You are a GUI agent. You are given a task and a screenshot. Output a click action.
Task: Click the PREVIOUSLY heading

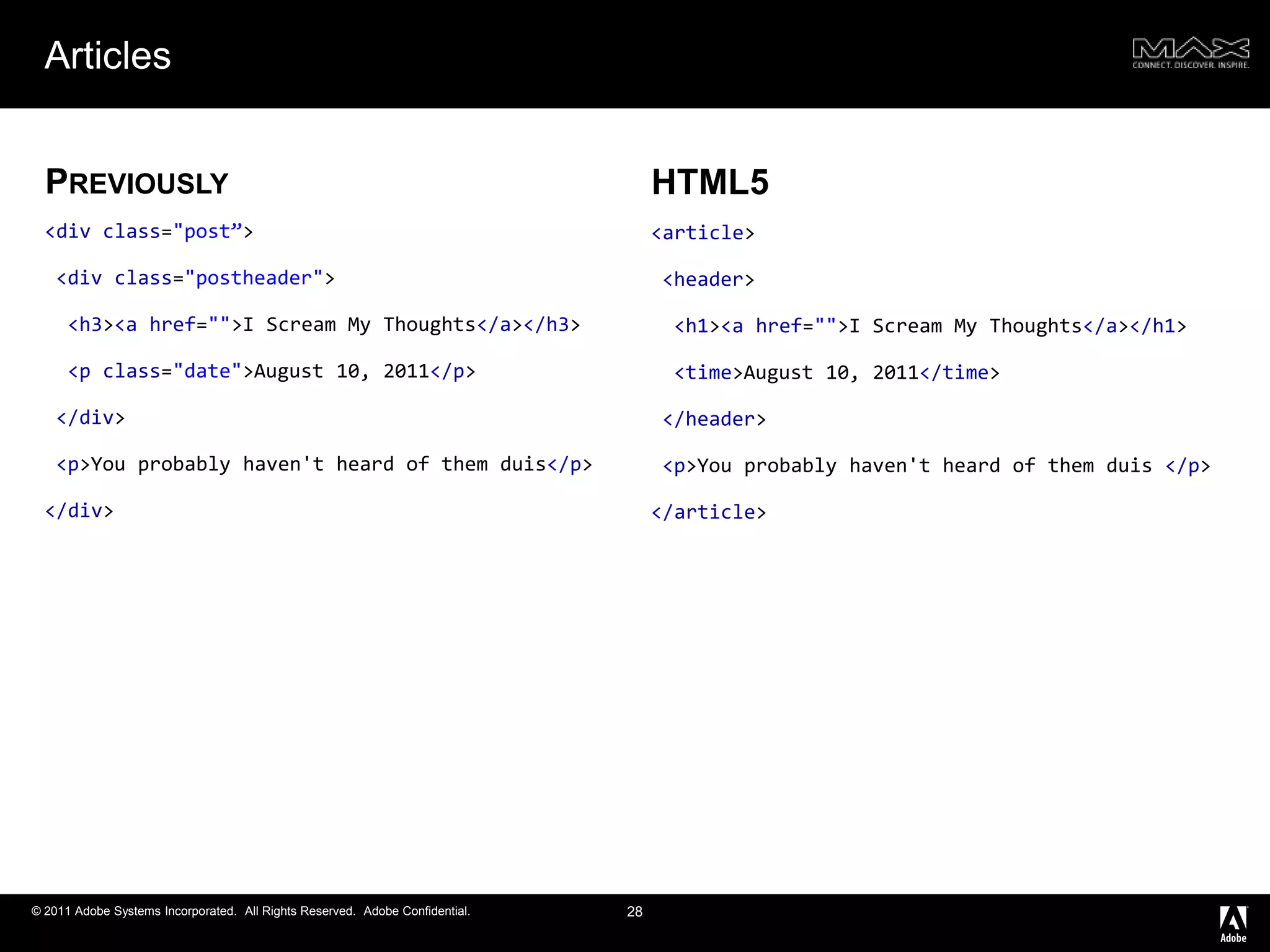click(137, 182)
